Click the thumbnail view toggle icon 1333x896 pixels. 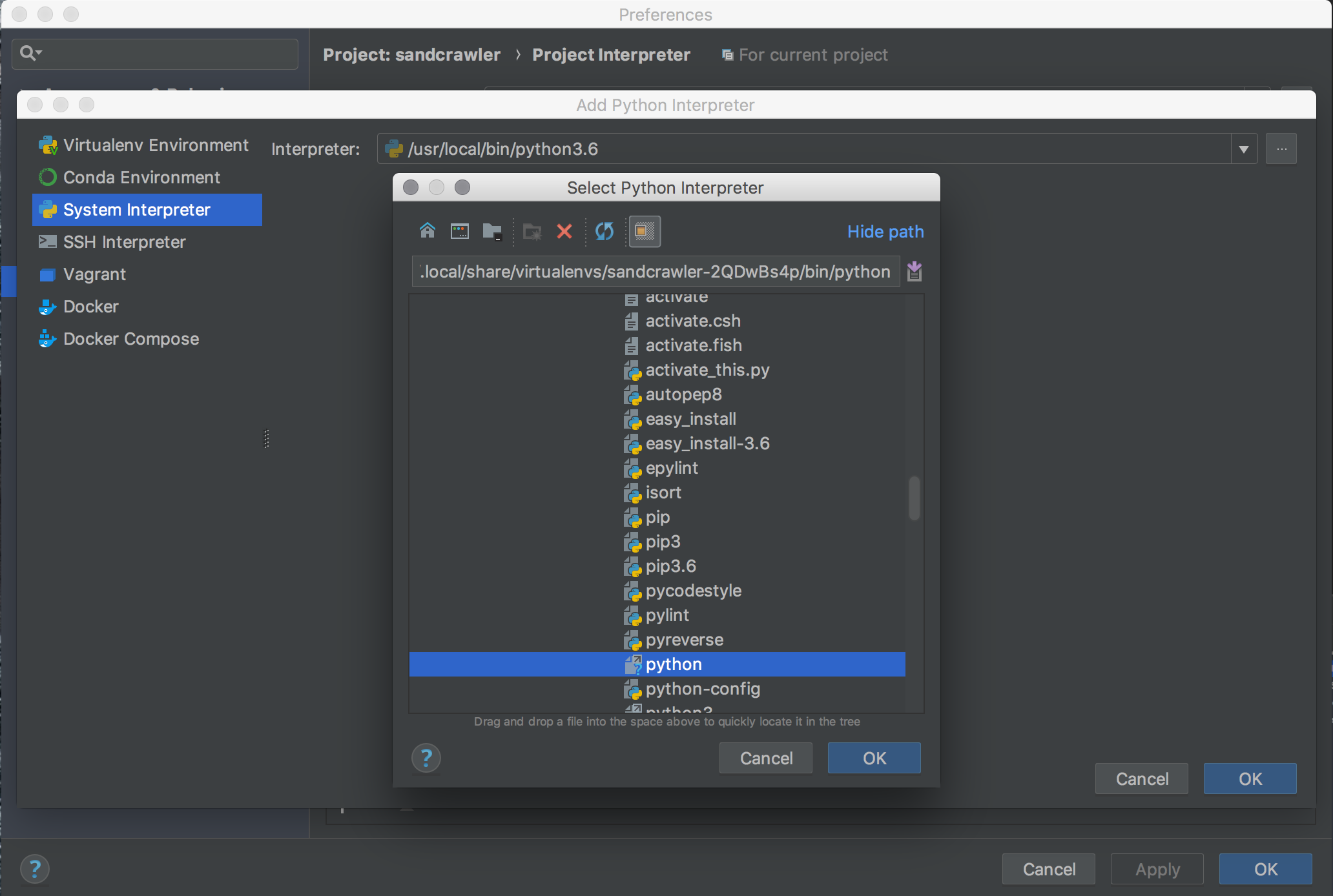pos(644,231)
